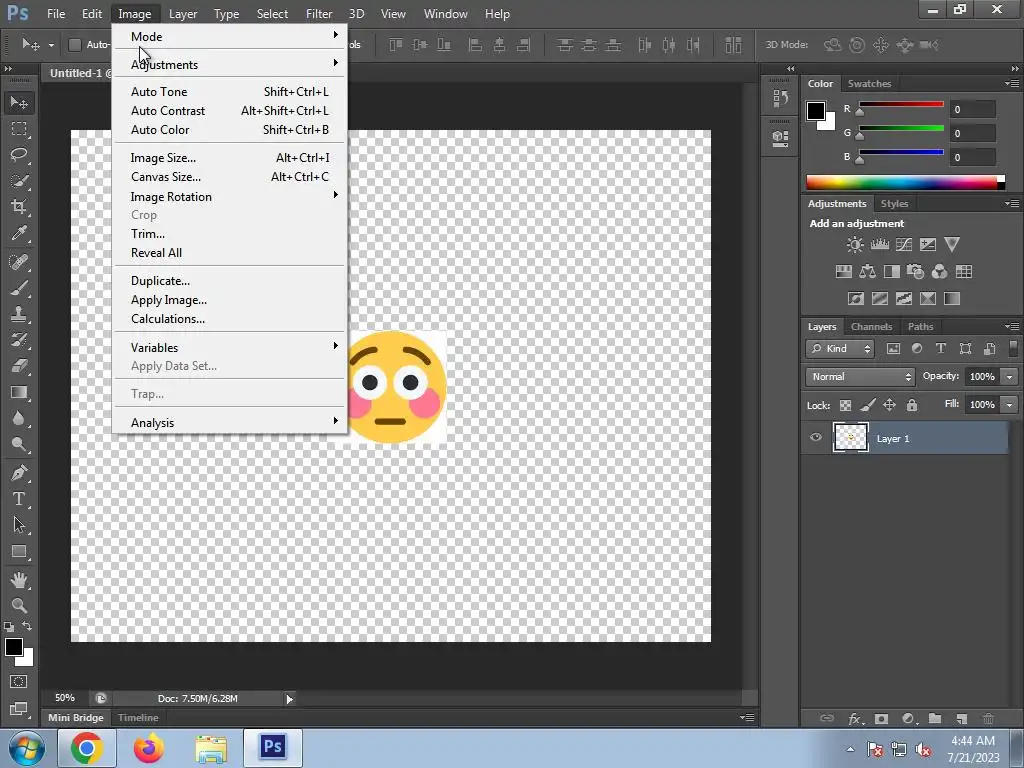Add a Brightness/Contrast adjustment
This screenshot has width=1024, height=768.
(x=854, y=245)
